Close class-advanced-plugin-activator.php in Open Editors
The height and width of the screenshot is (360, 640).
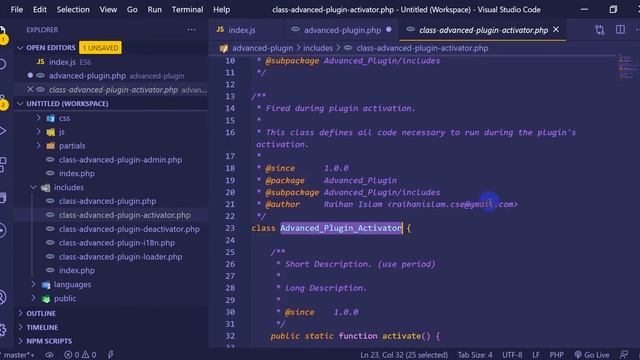30,89
